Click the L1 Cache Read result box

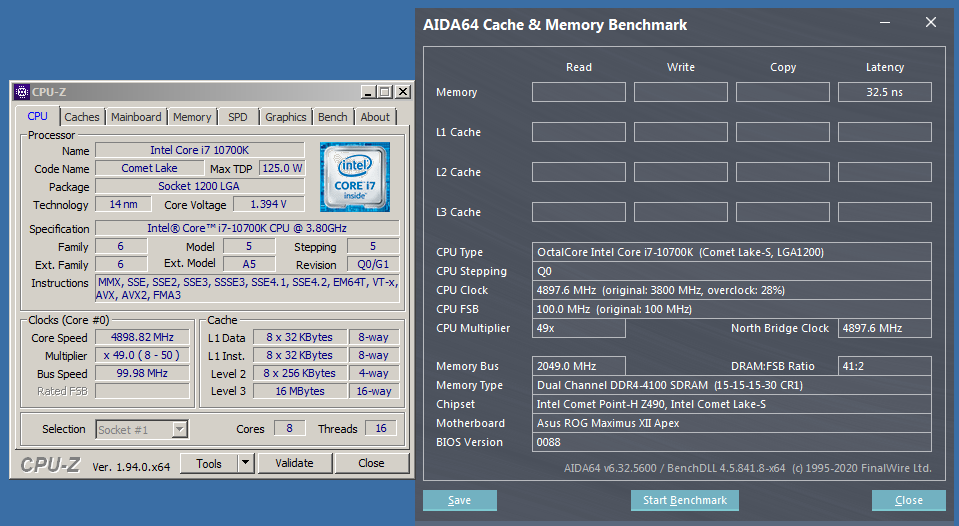coord(579,132)
